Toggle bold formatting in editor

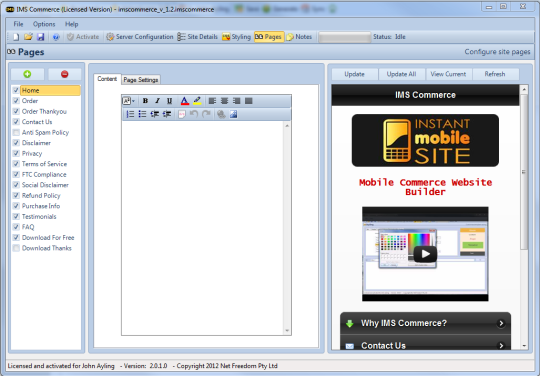(145, 101)
